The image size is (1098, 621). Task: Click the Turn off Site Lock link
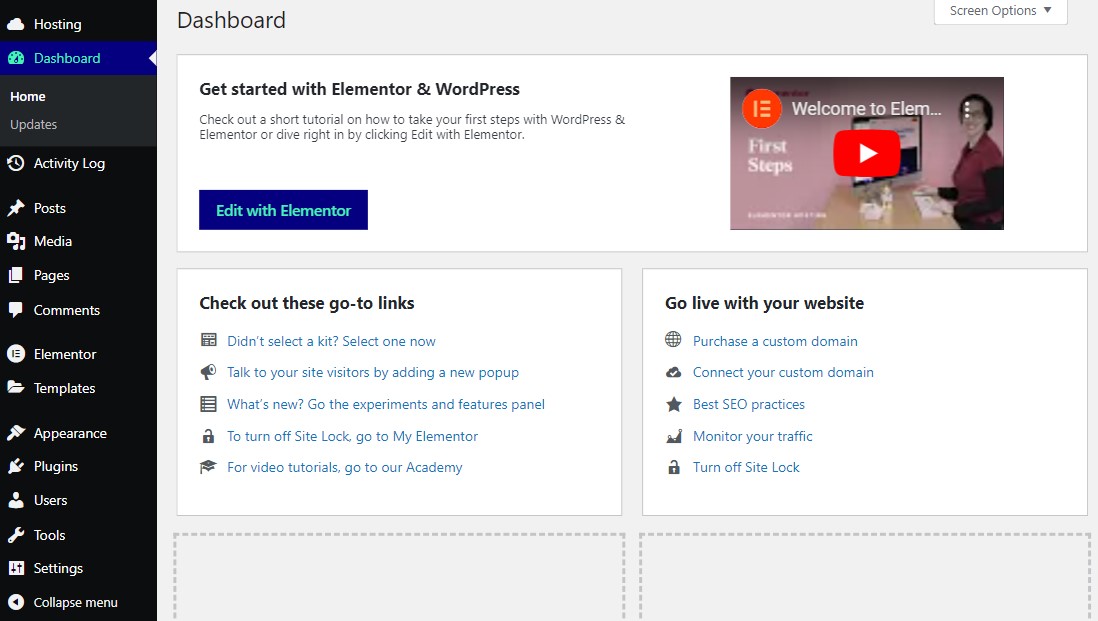(x=746, y=467)
